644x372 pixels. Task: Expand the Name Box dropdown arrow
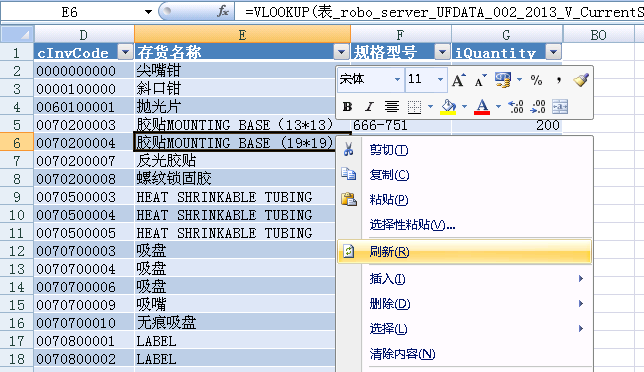148,12
